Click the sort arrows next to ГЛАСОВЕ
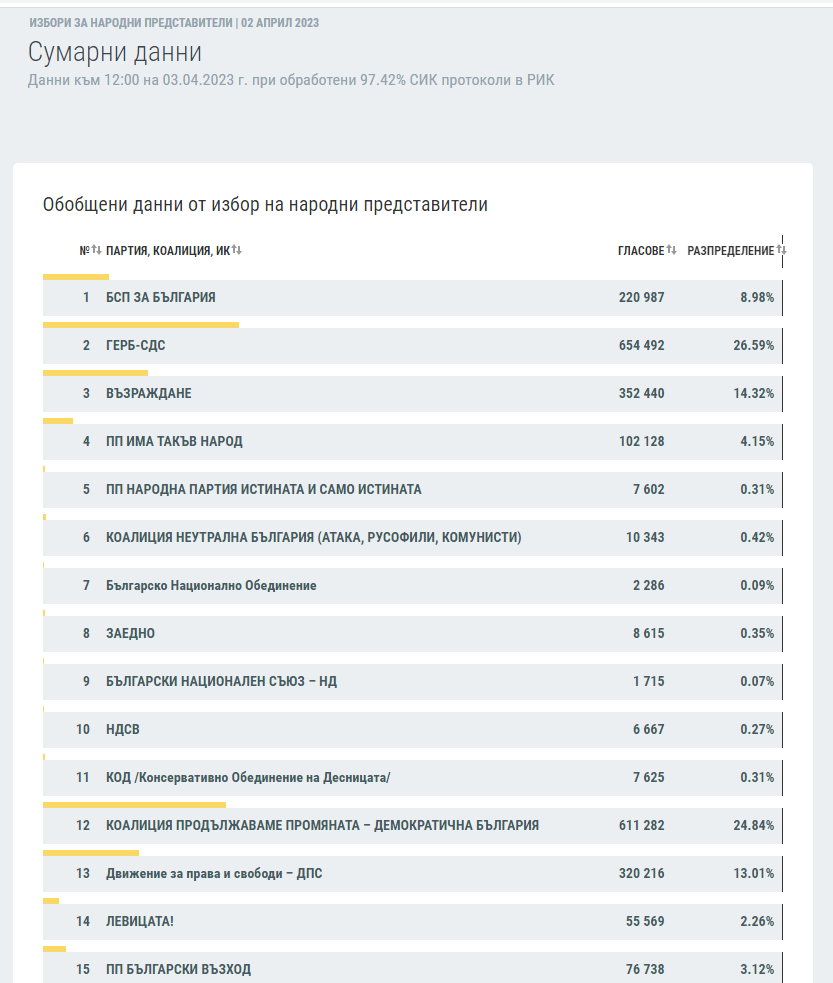This screenshot has width=833, height=983. point(672,250)
